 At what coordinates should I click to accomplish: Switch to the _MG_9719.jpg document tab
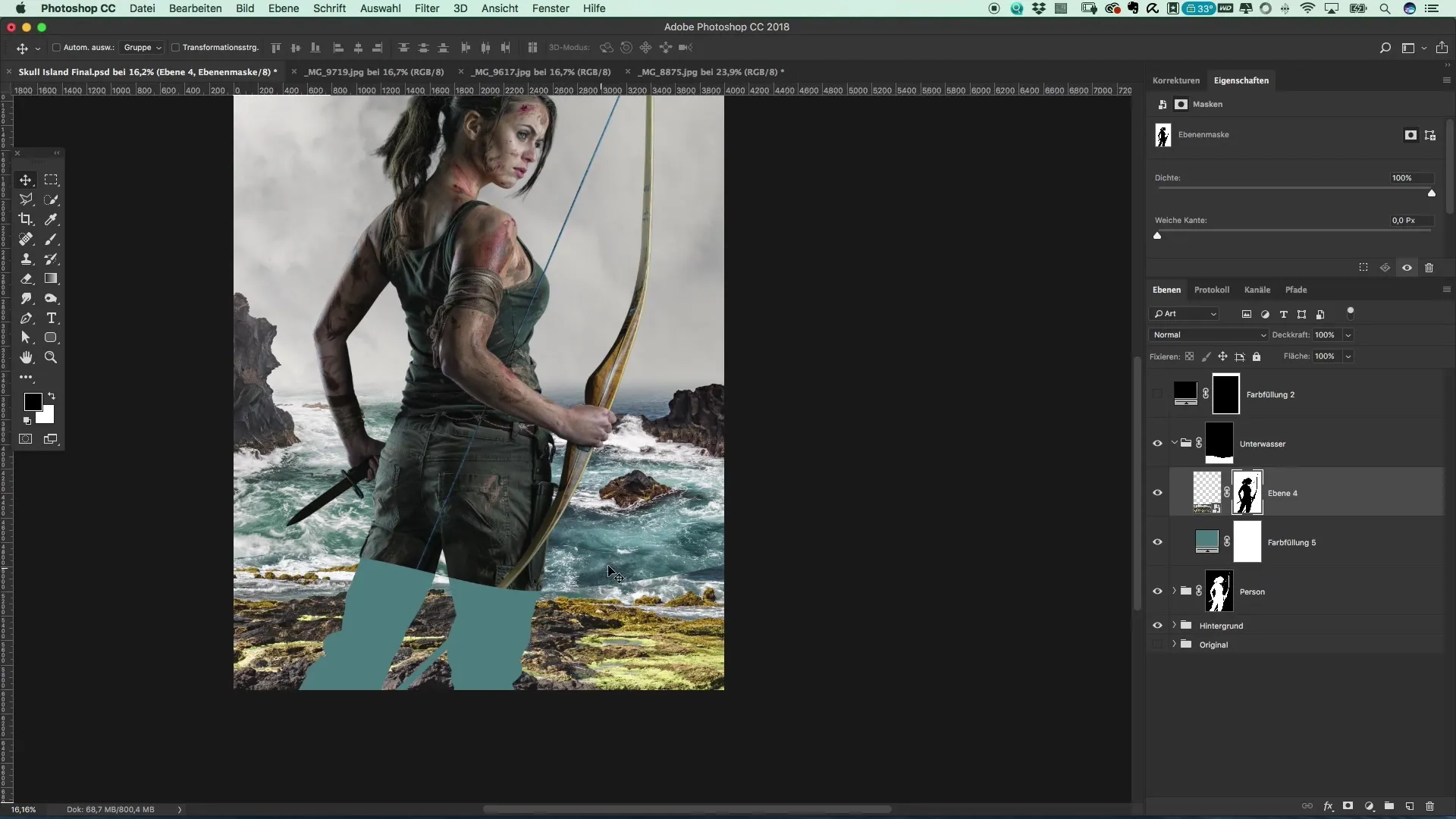click(x=375, y=72)
